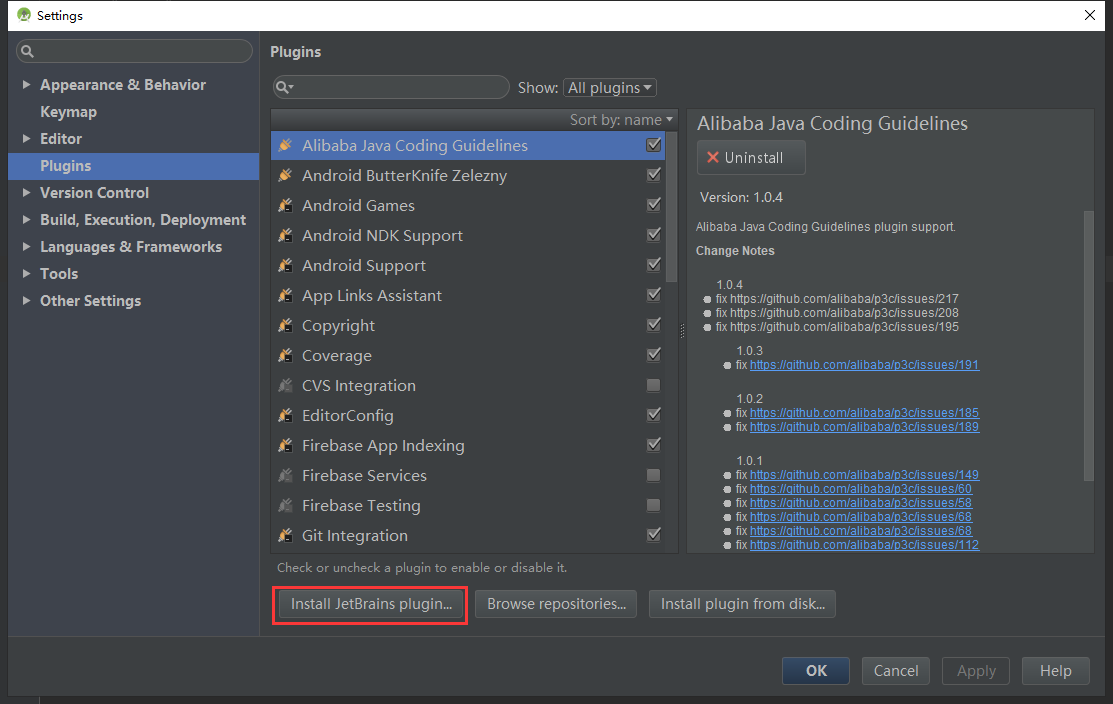Viewport: 1113px width, 704px height.
Task: Click the plugin icon beside EditorConfig
Action: coord(285,415)
